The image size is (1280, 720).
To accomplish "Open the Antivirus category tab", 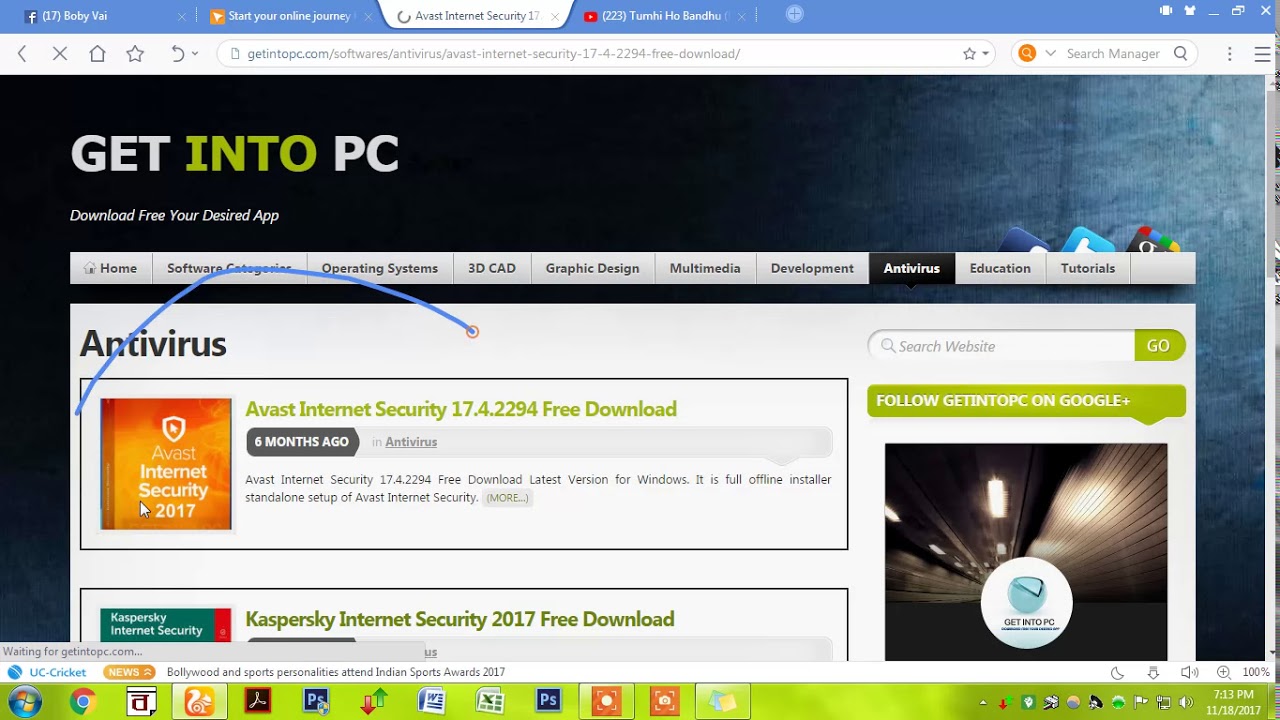I will pos(912,268).
